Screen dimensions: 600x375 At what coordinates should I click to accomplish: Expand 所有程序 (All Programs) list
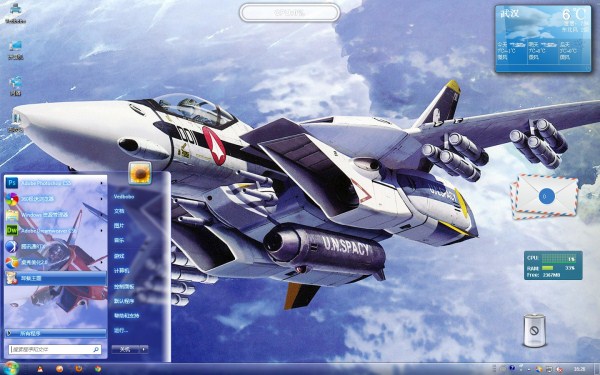click(55, 333)
